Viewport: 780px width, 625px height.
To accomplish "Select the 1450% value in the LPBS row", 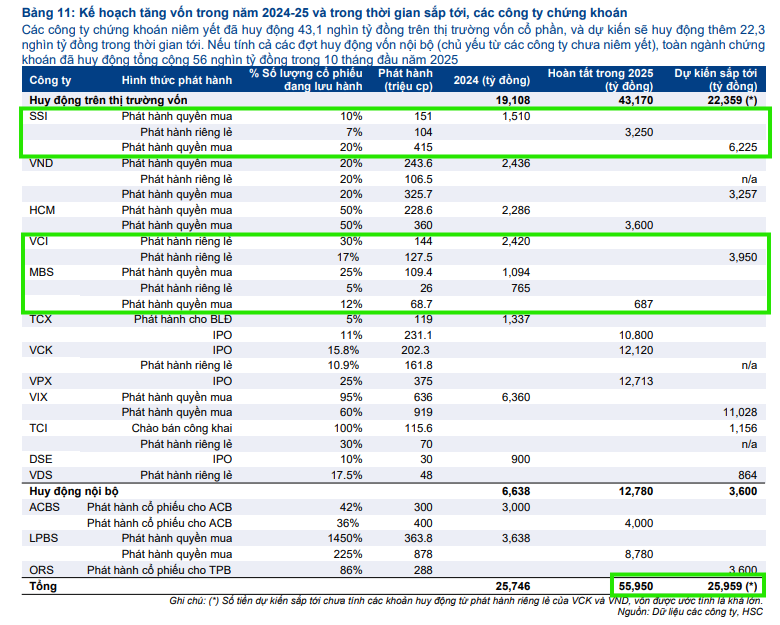I will 343,537.
